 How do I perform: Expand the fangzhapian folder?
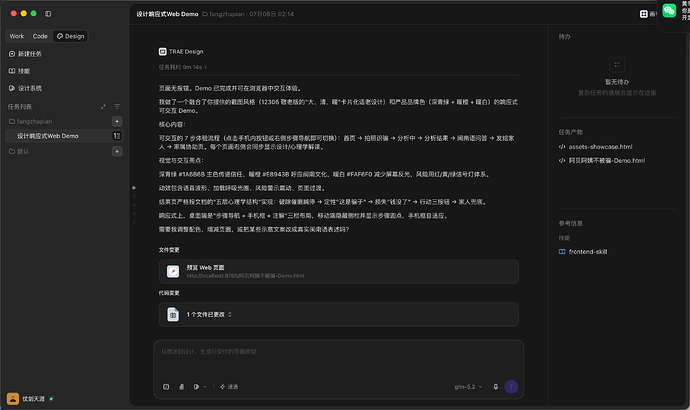point(30,121)
